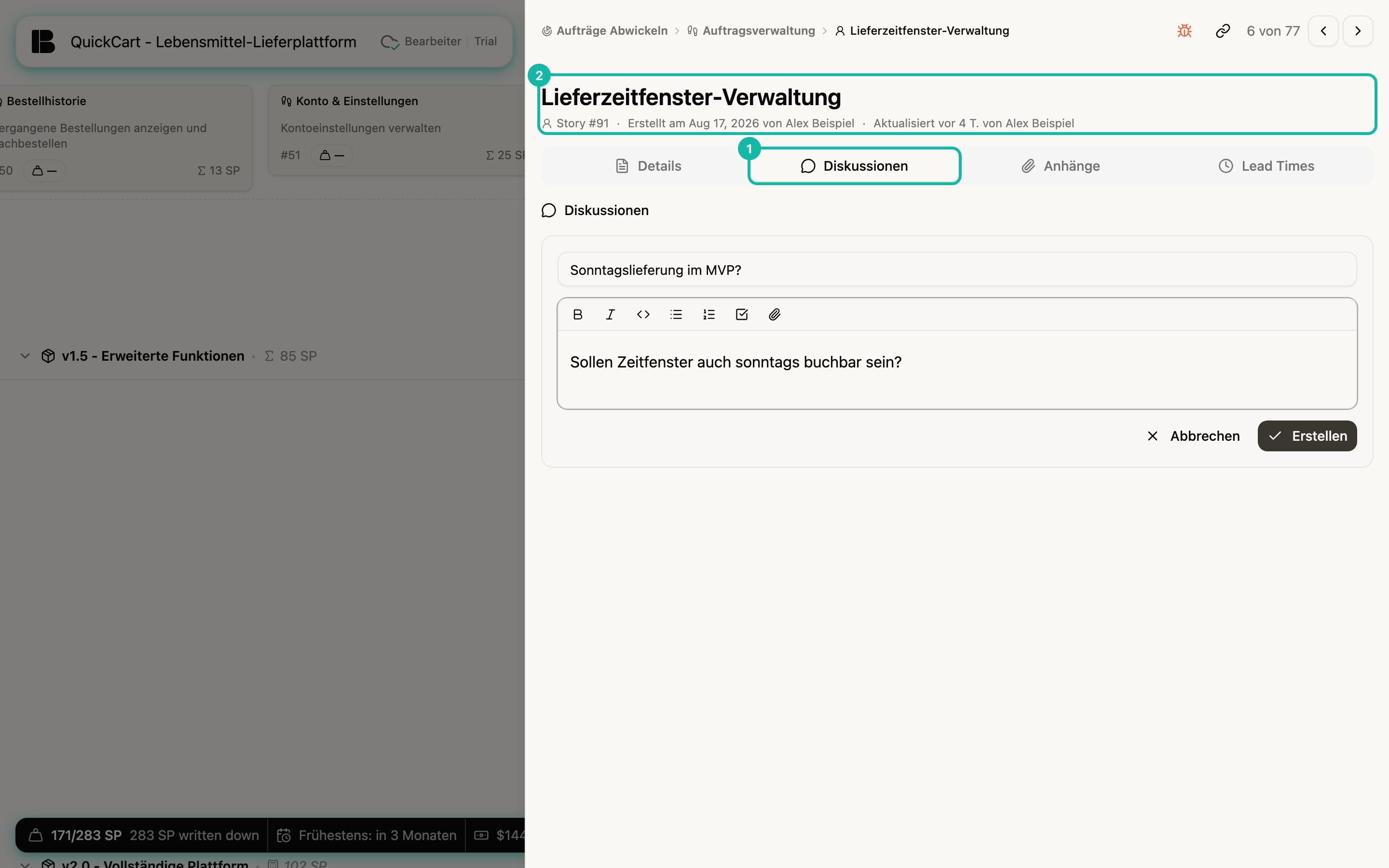1389x868 pixels.
Task: Collapse the v1.5 - Erweiterte Funktionen release
Action: [x=25, y=356]
